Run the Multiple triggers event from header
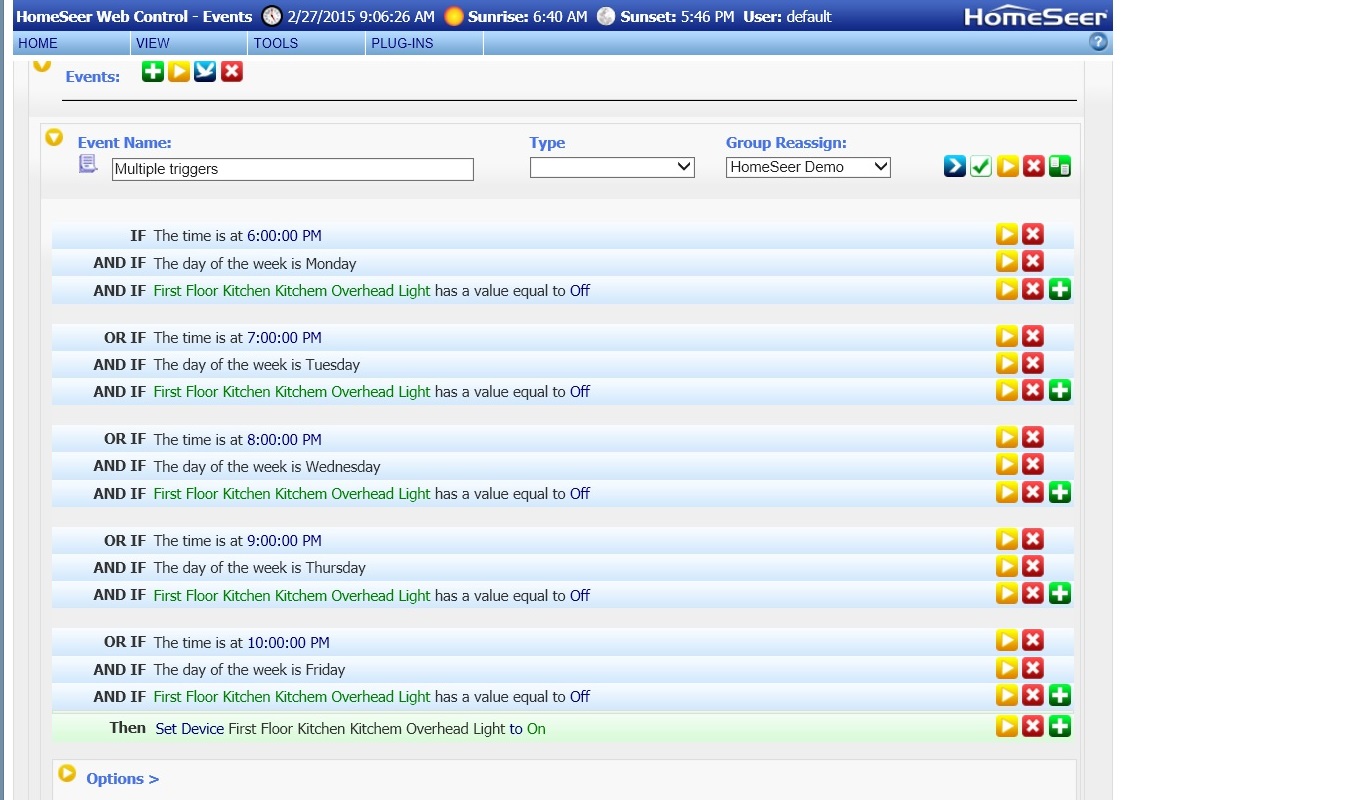 [x=1008, y=166]
